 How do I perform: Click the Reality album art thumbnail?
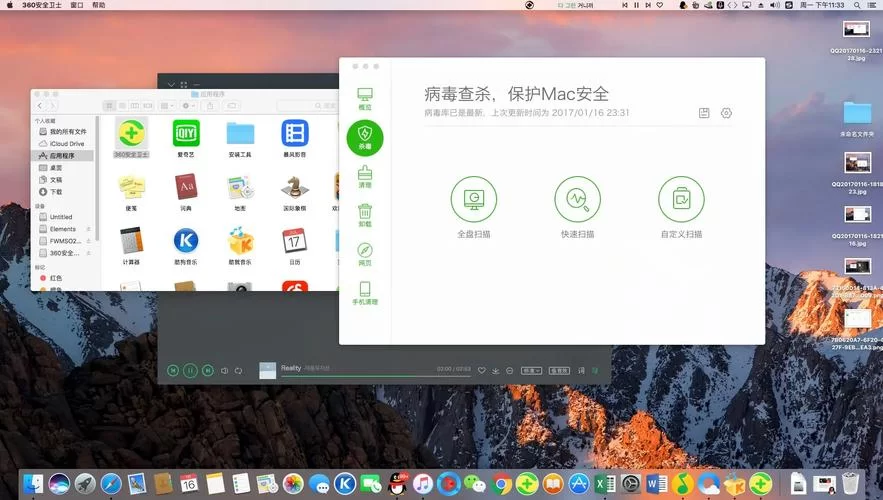(267, 370)
